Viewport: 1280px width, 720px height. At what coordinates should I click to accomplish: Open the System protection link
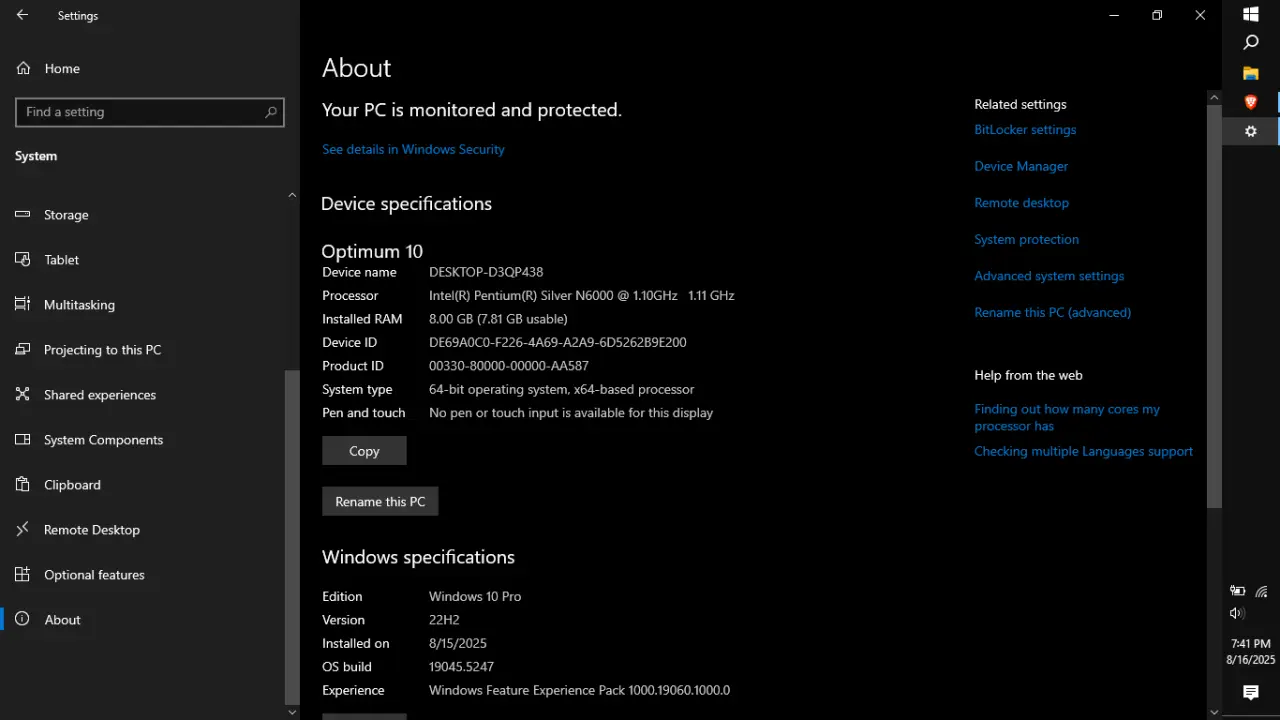(1026, 240)
